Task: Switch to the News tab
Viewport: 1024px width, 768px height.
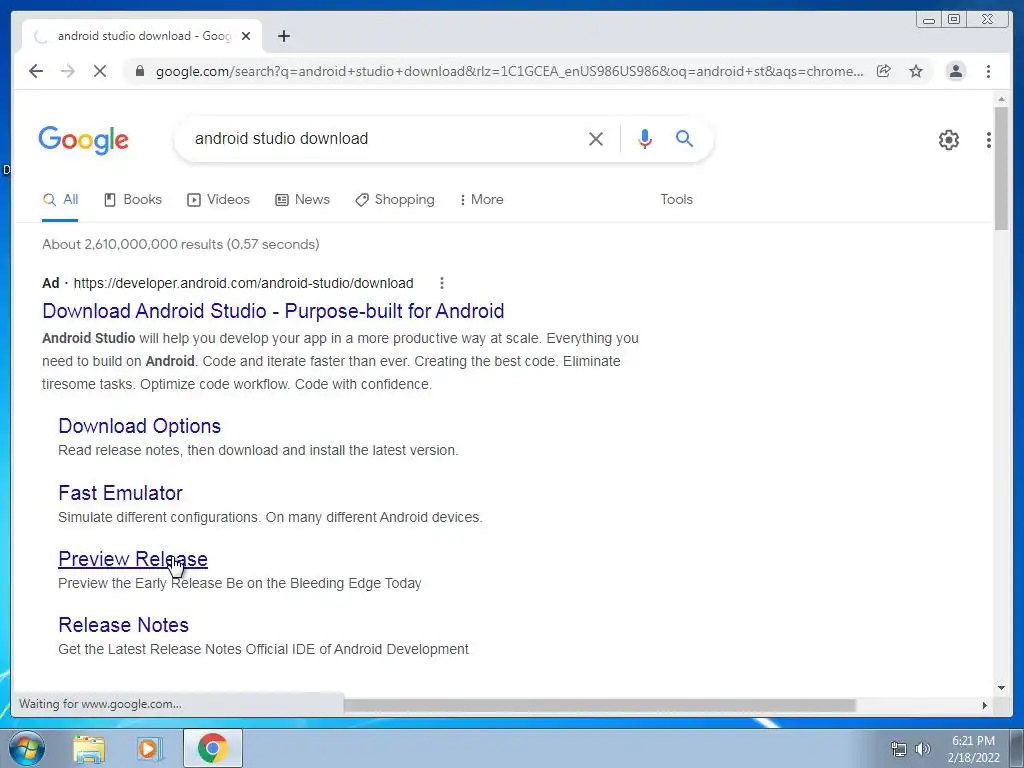Action: pyautogui.click(x=302, y=200)
